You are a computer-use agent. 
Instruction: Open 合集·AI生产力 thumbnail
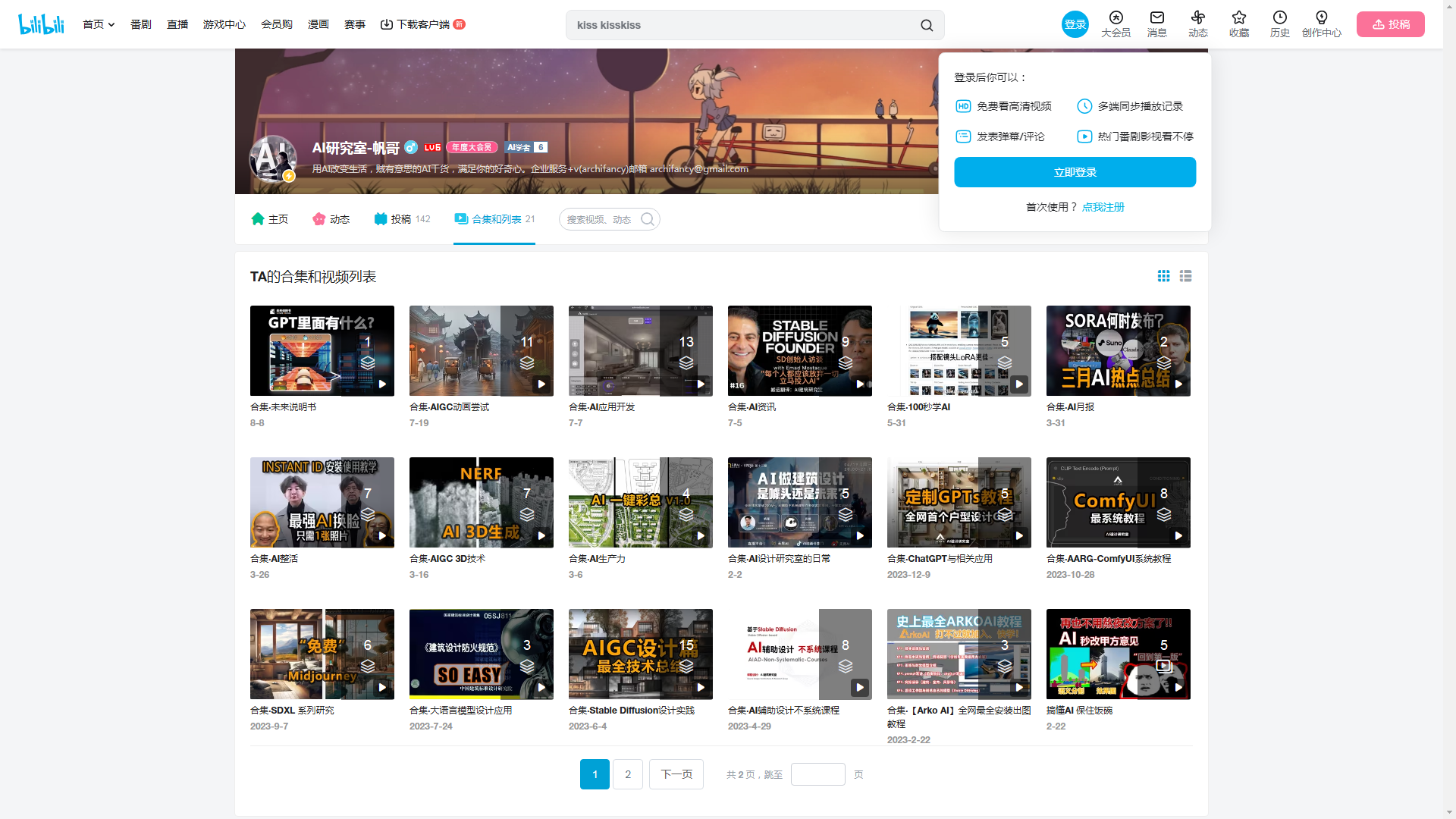(x=641, y=502)
